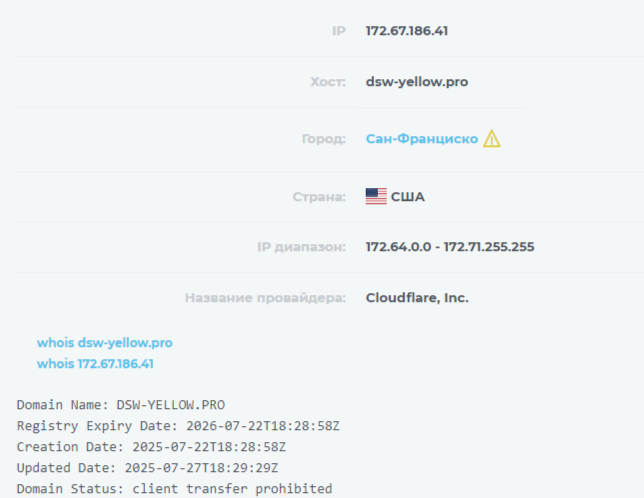The image size is (644, 498).
Task: Follow the whois 172.67.186.41 link
Action: [95, 364]
